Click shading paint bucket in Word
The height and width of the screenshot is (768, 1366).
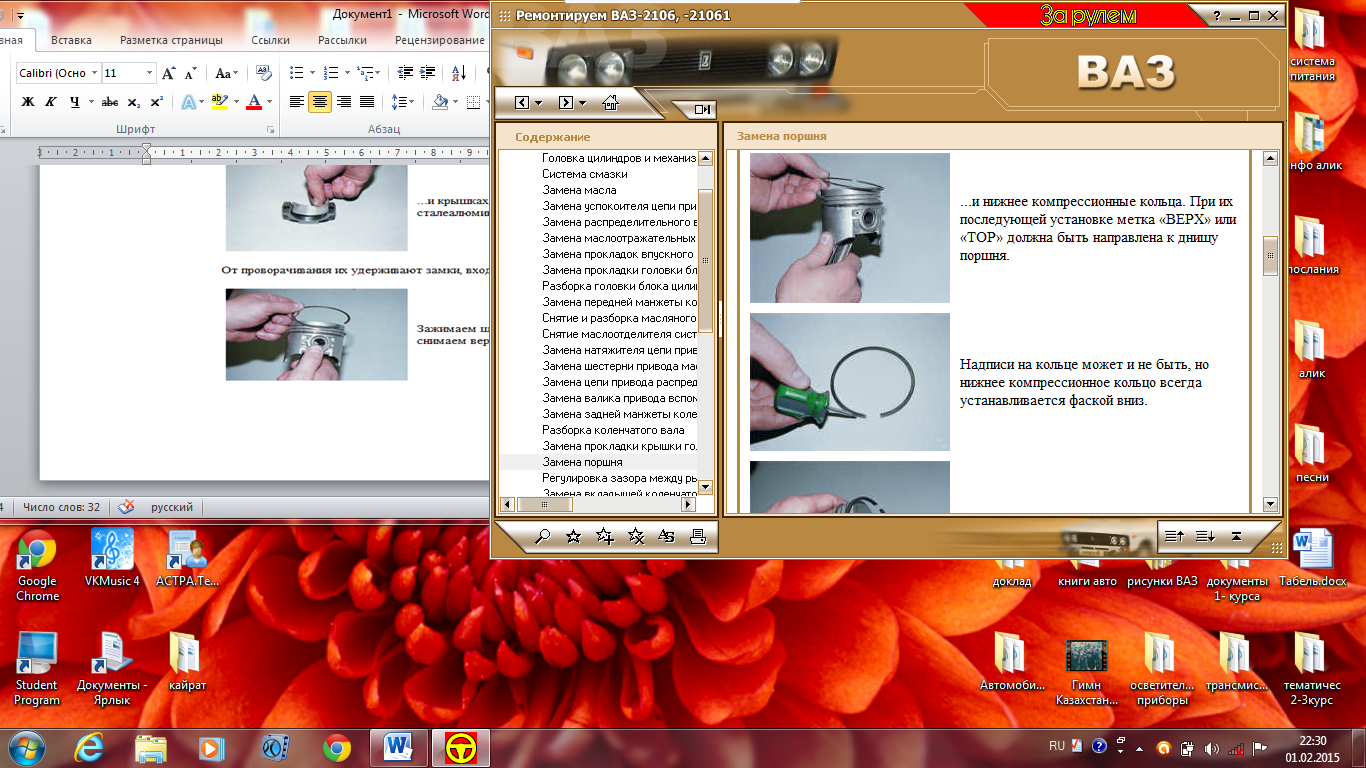tap(439, 102)
